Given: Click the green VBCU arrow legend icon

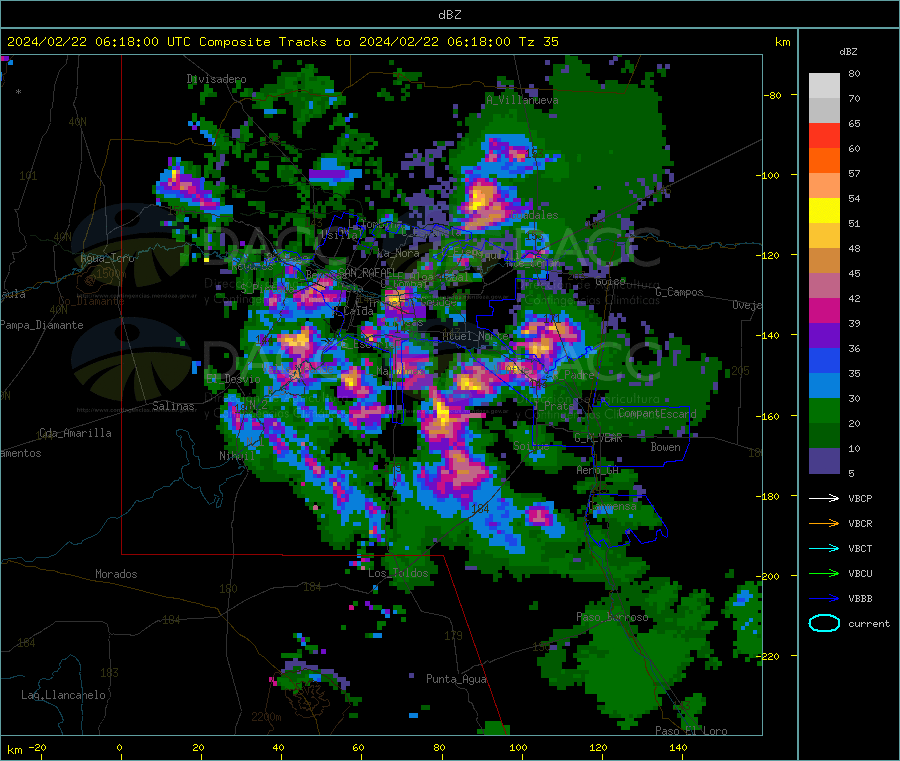Looking at the screenshot, I should click(824, 573).
